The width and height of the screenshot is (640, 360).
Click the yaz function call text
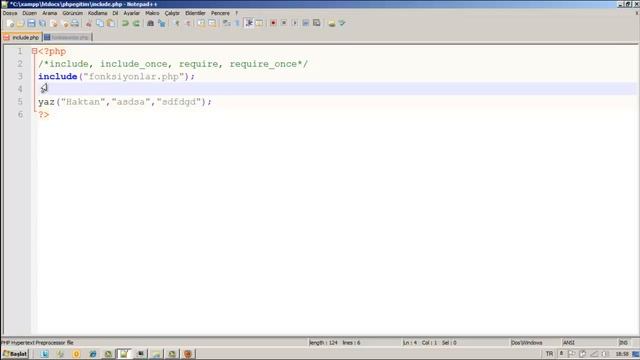point(46,102)
